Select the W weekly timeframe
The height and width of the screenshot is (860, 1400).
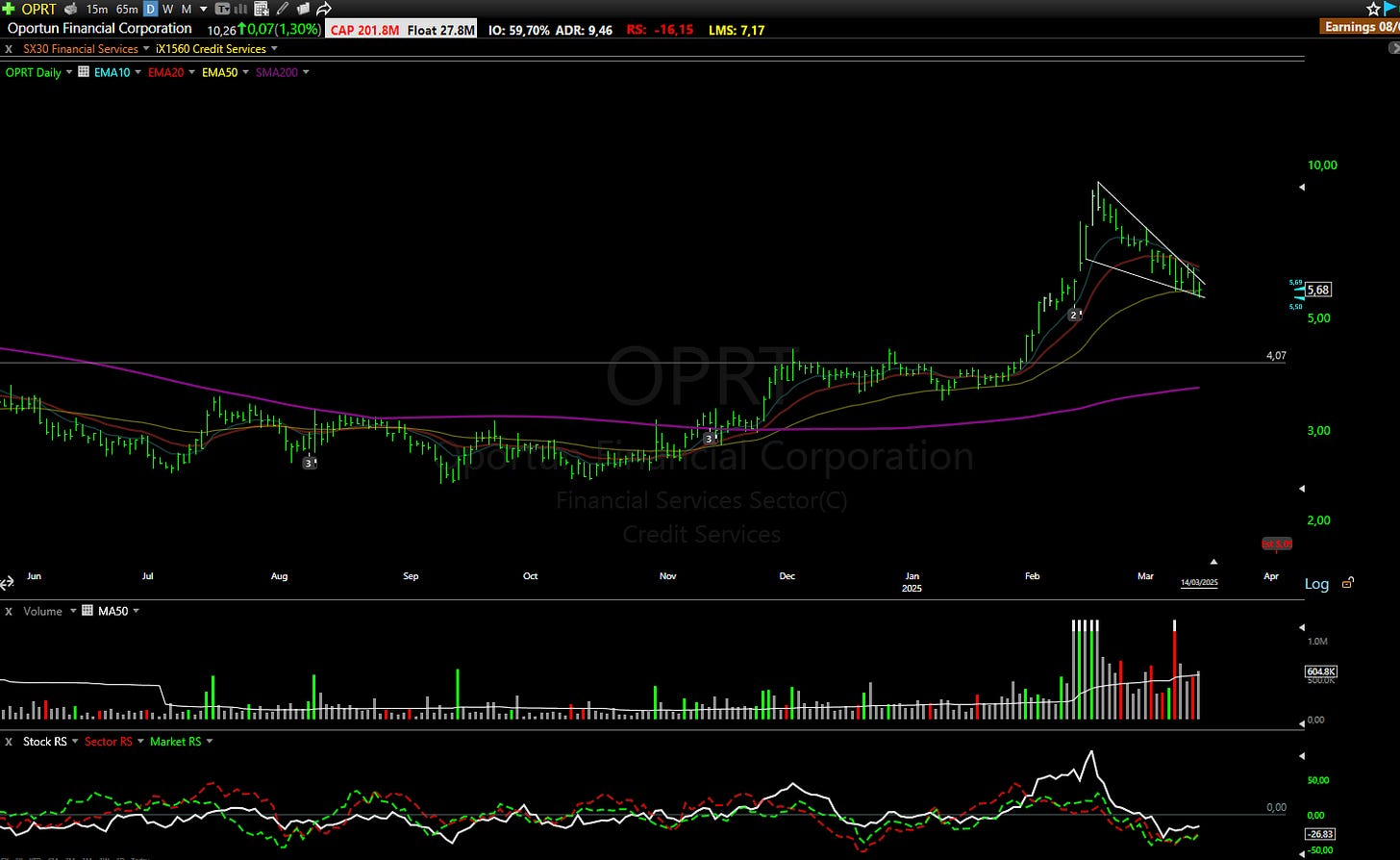click(x=168, y=9)
